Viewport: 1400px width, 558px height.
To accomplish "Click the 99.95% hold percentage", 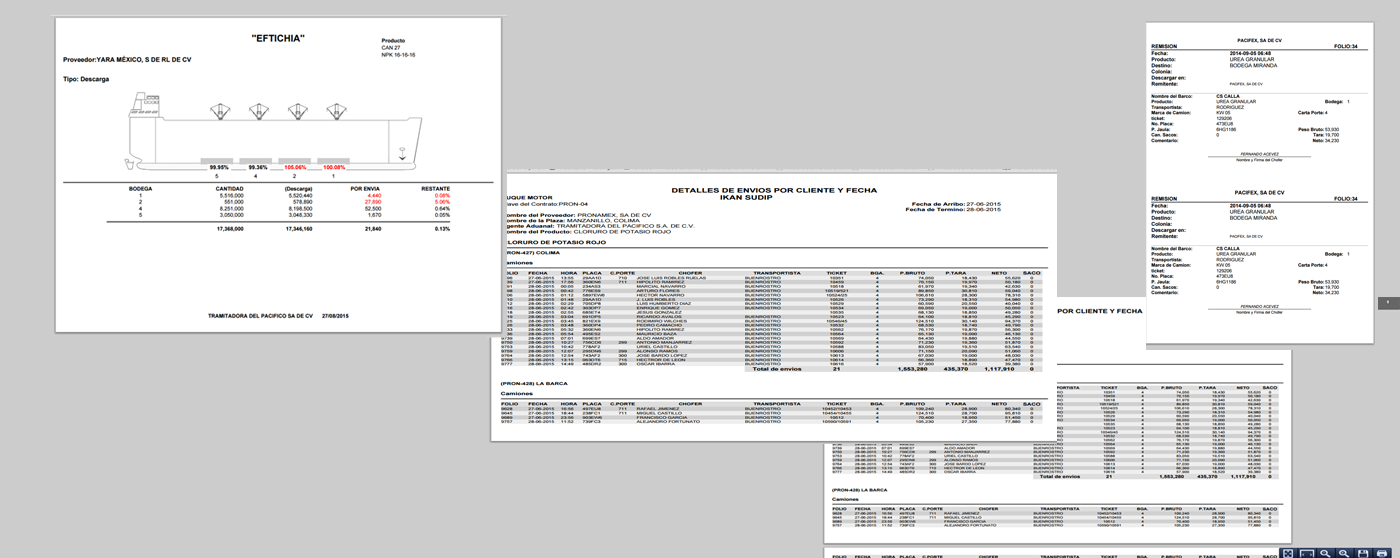I will click(x=219, y=168).
